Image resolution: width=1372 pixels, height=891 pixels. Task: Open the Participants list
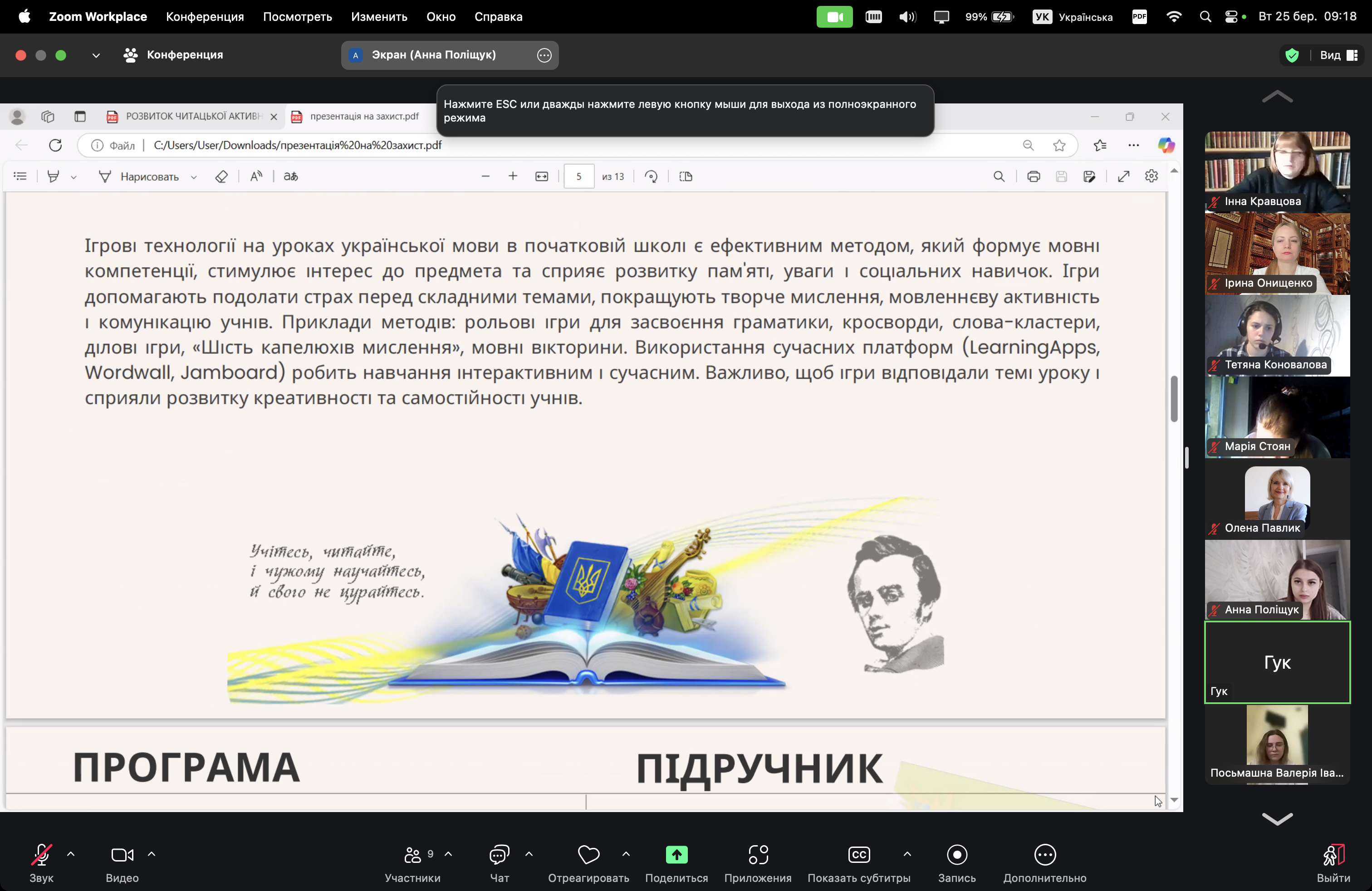pyautogui.click(x=413, y=855)
